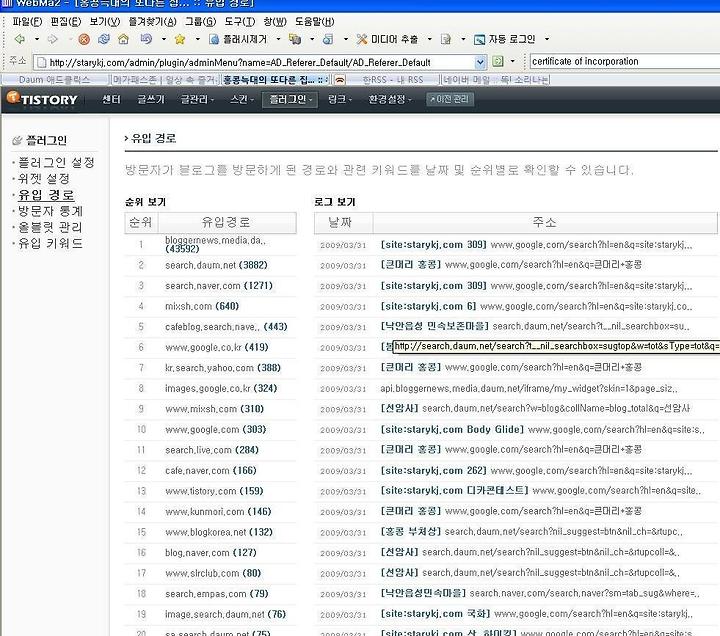Open the 즐겨찾기(A) menu
This screenshot has width=720, height=636.
(x=152, y=22)
